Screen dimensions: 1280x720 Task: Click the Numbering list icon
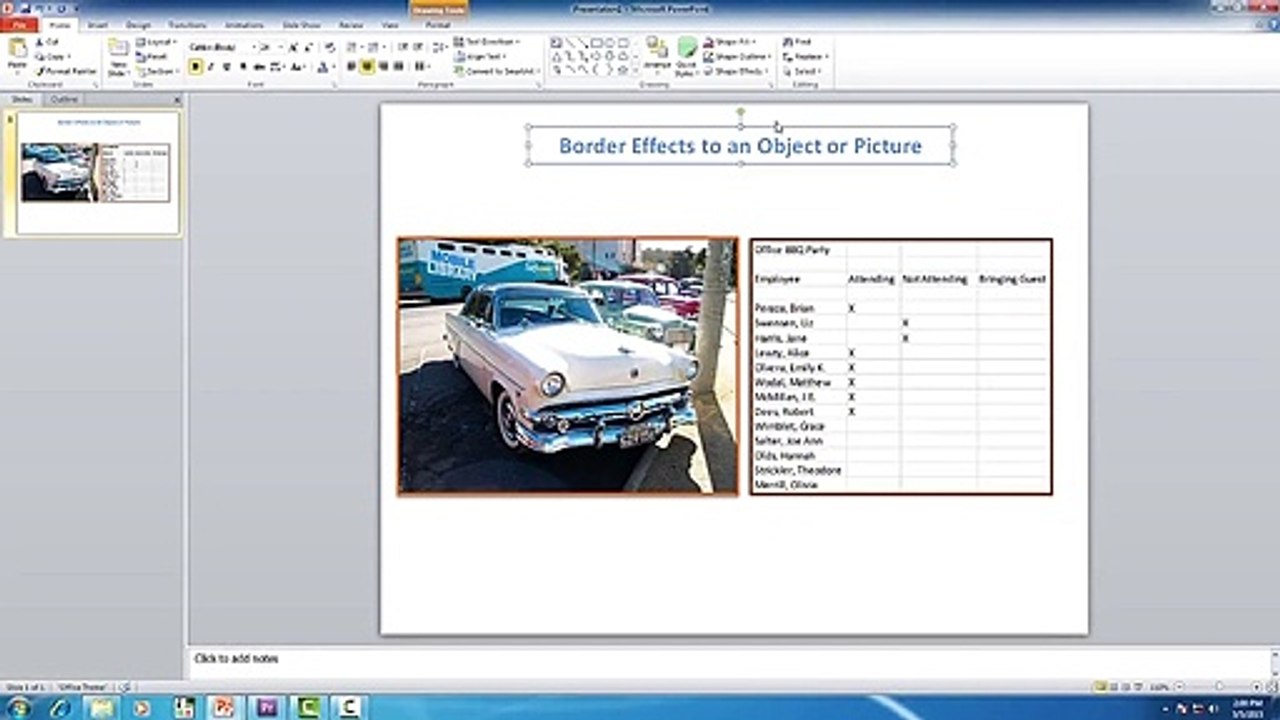376,47
